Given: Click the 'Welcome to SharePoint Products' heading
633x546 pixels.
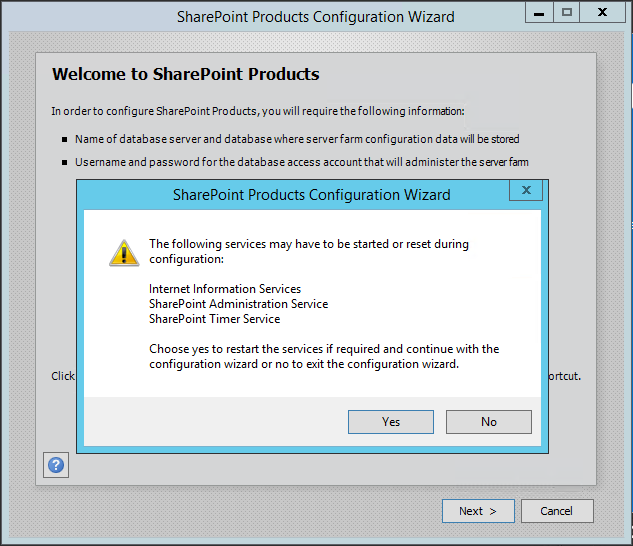Looking at the screenshot, I should click(x=186, y=74).
